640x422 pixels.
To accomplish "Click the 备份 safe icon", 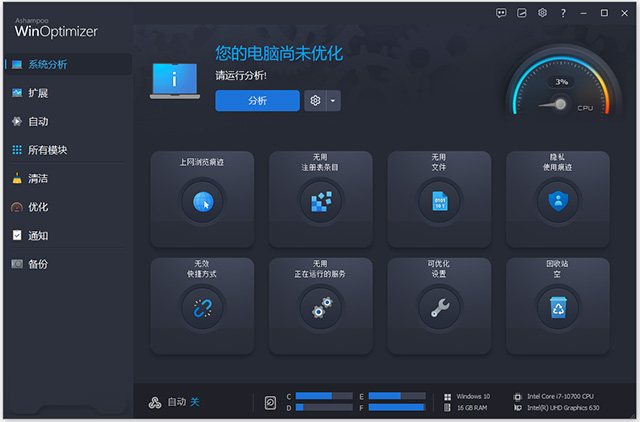I will pyautogui.click(x=17, y=264).
